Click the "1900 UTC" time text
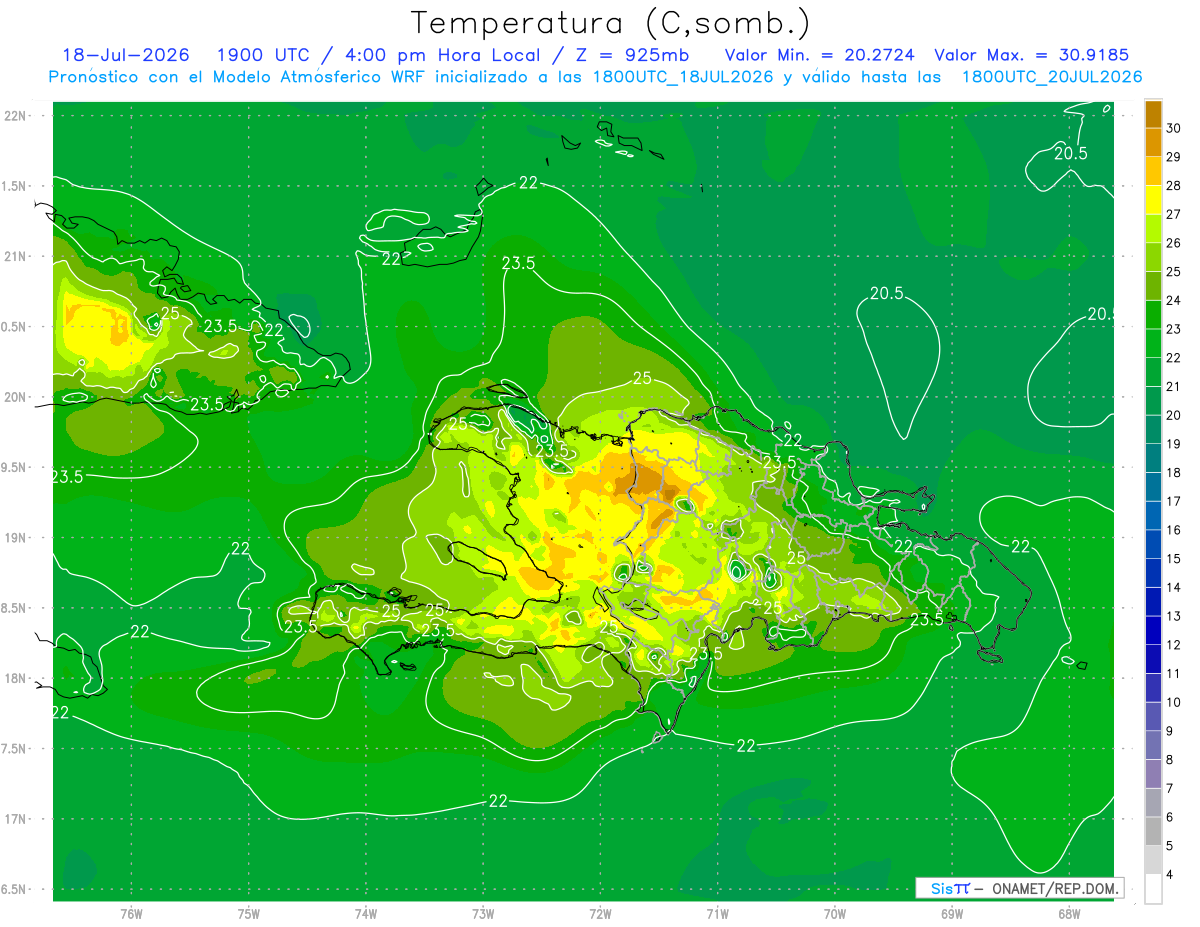This screenshot has width=1200, height=927. [x=262, y=55]
